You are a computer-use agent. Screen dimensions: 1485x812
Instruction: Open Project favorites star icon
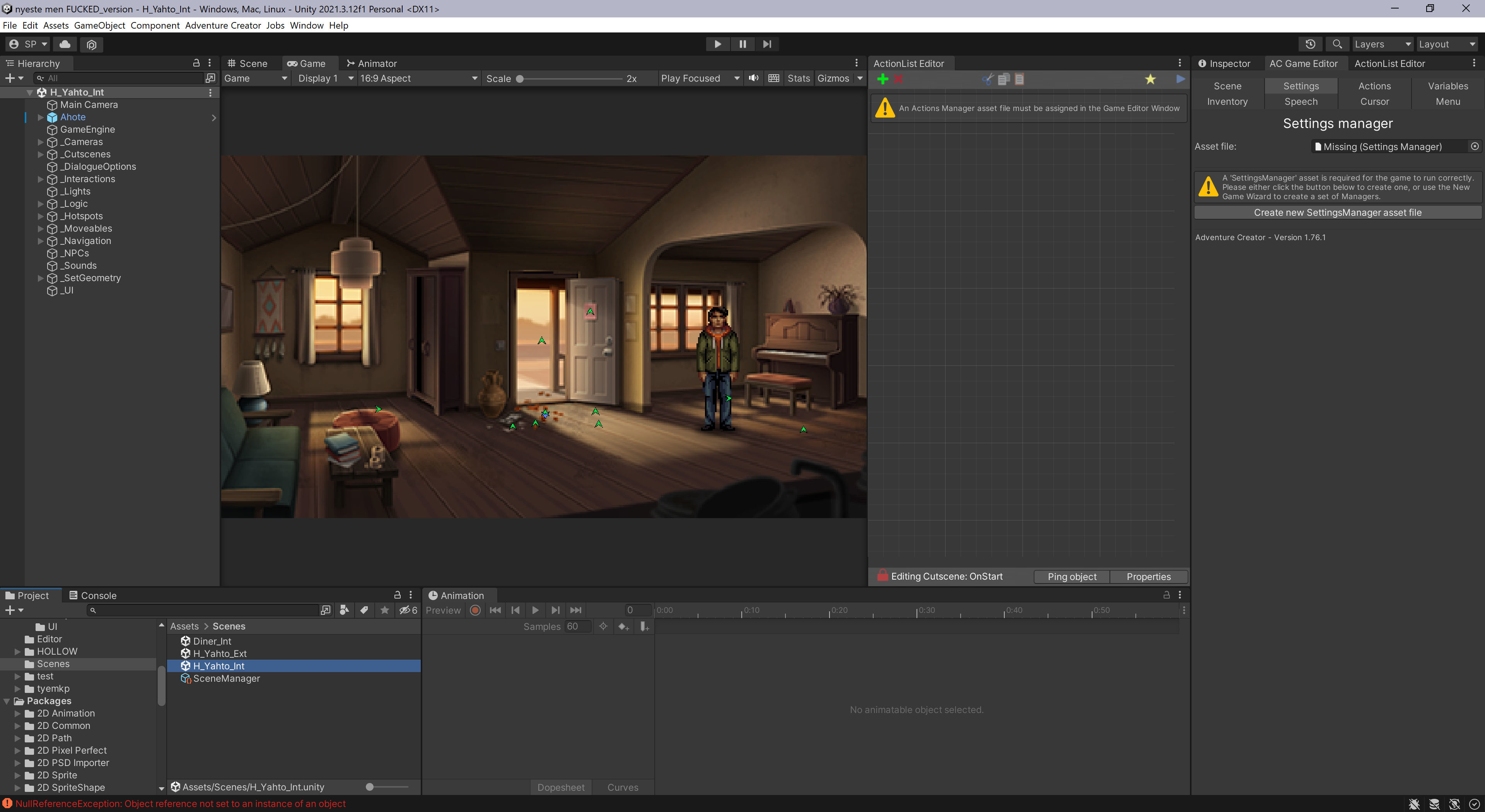(384, 610)
